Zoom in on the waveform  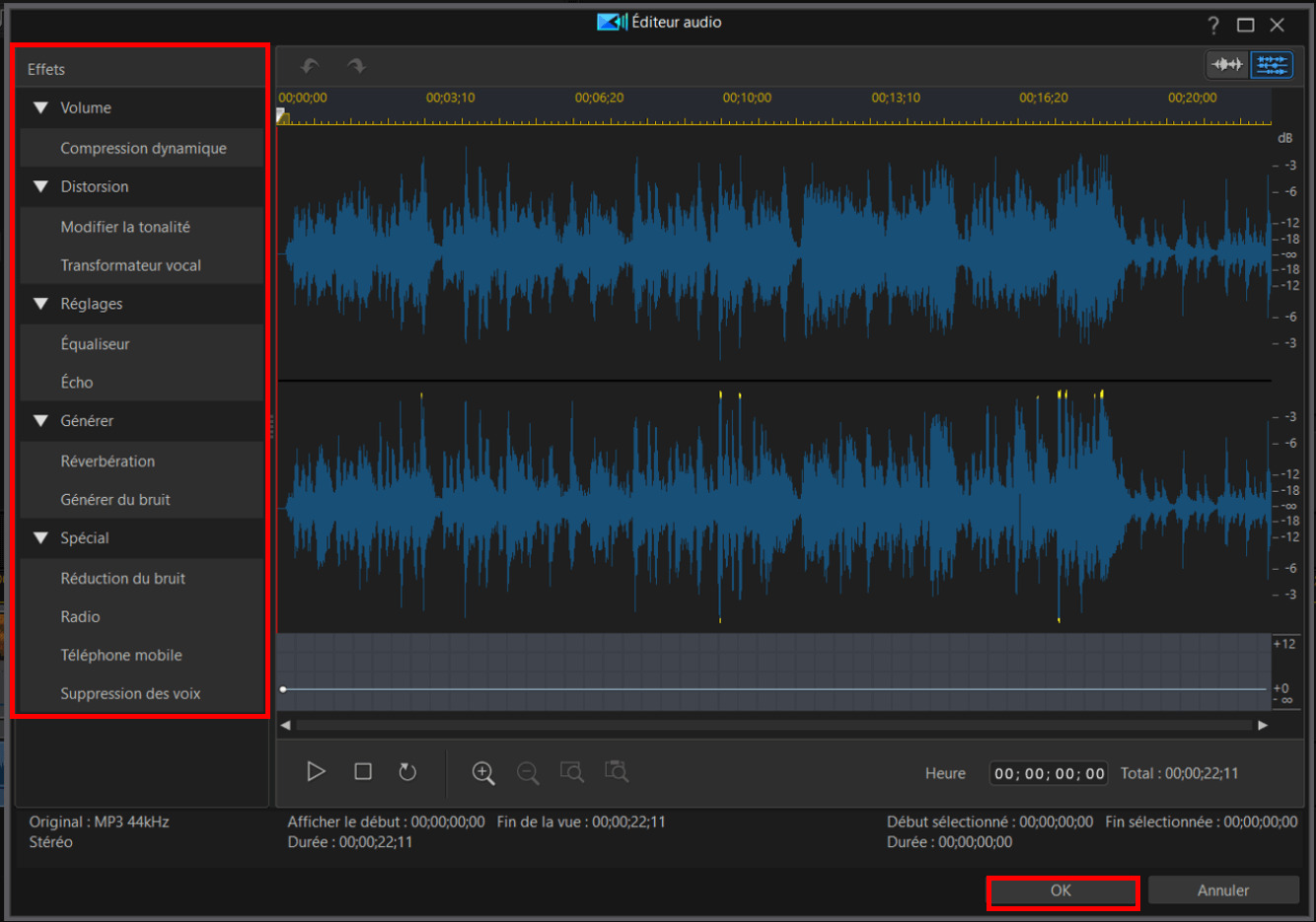[482, 772]
